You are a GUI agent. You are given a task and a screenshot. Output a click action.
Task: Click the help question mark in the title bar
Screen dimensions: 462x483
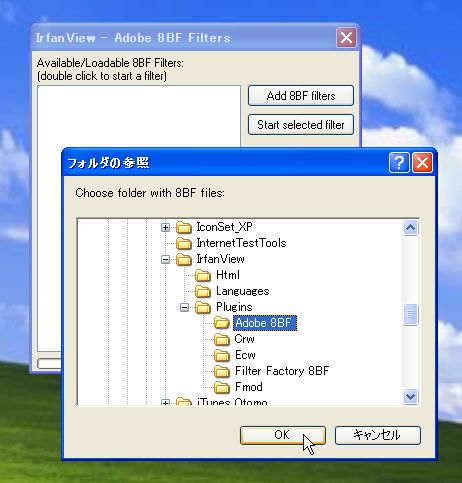point(399,163)
